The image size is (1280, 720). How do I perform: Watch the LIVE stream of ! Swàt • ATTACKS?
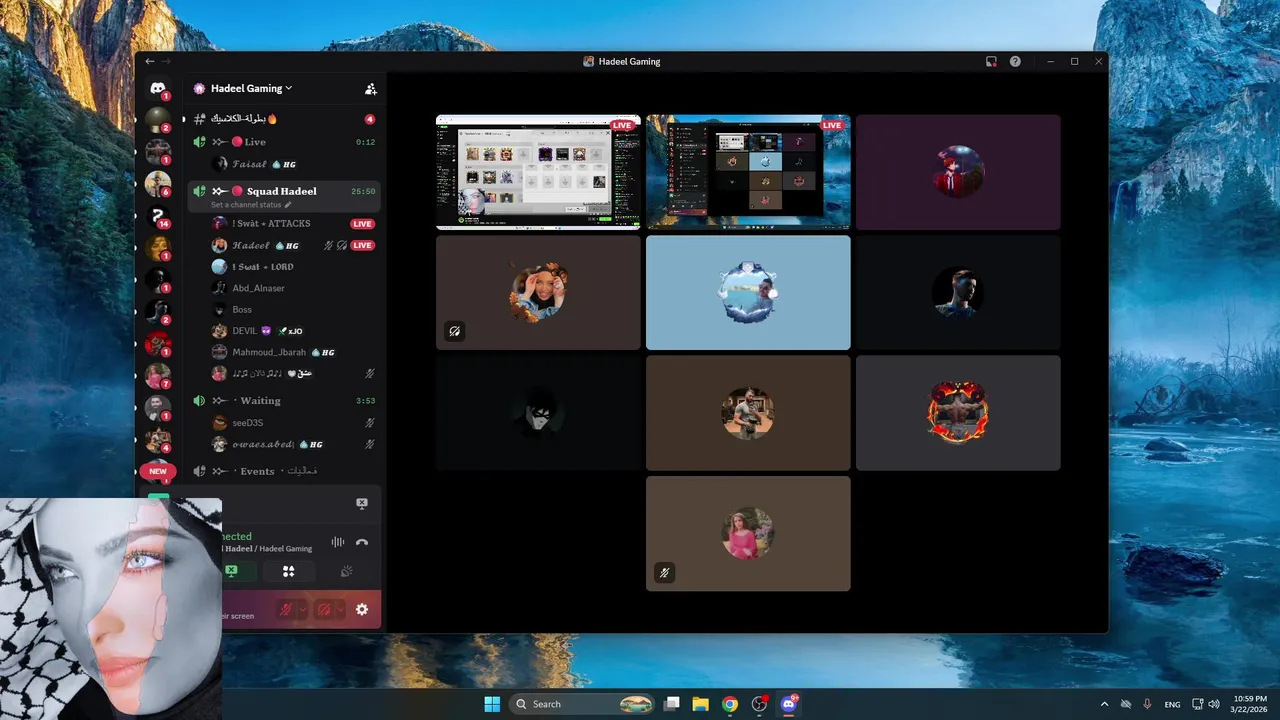pyautogui.click(x=362, y=224)
